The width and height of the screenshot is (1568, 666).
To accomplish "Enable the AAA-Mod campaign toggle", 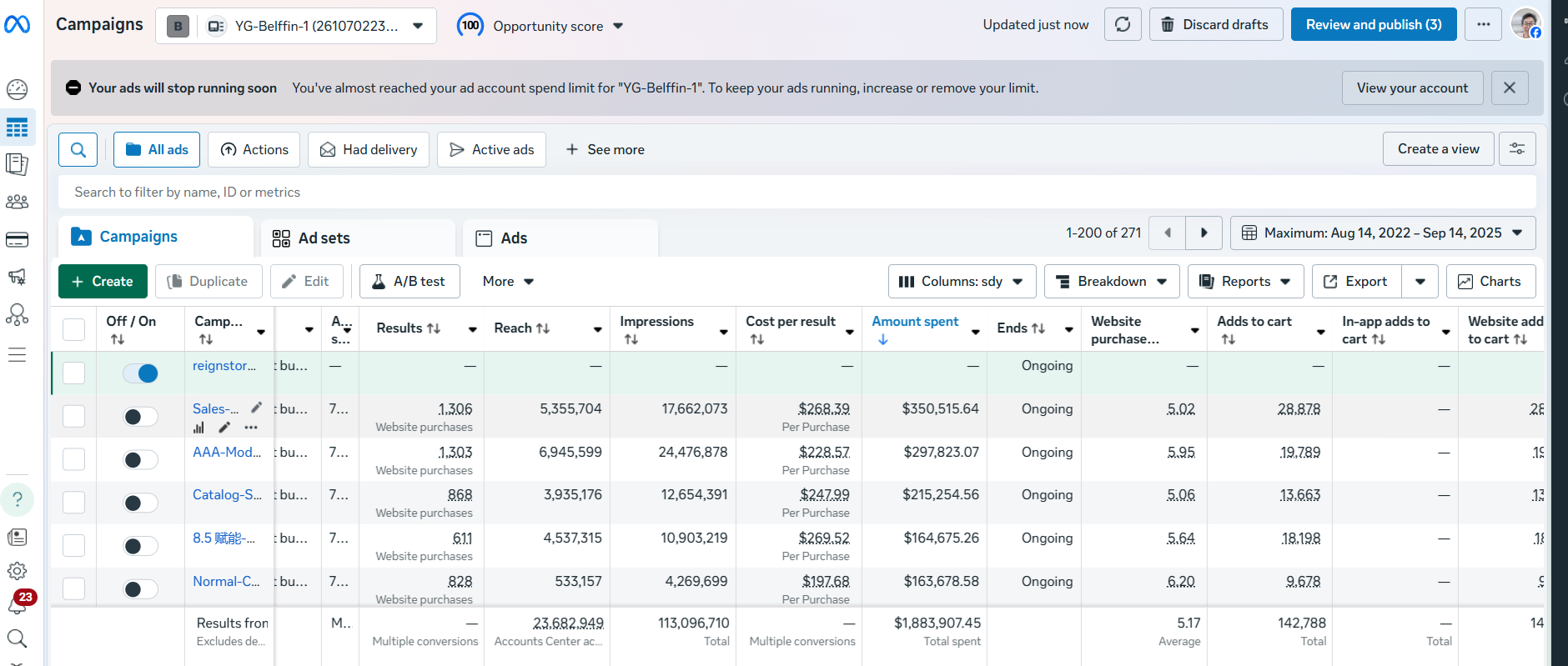I will pyautogui.click(x=140, y=460).
